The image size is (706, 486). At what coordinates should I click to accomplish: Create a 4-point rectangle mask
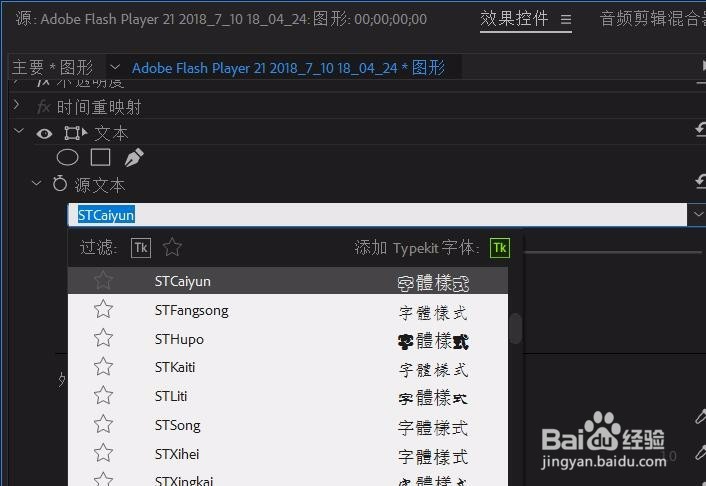pos(100,158)
